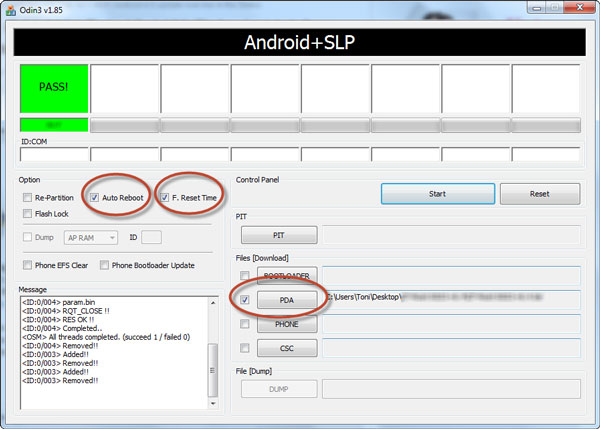Enable the Flash Lock checkbox
Screen dimensions: 600x429
[27, 213]
